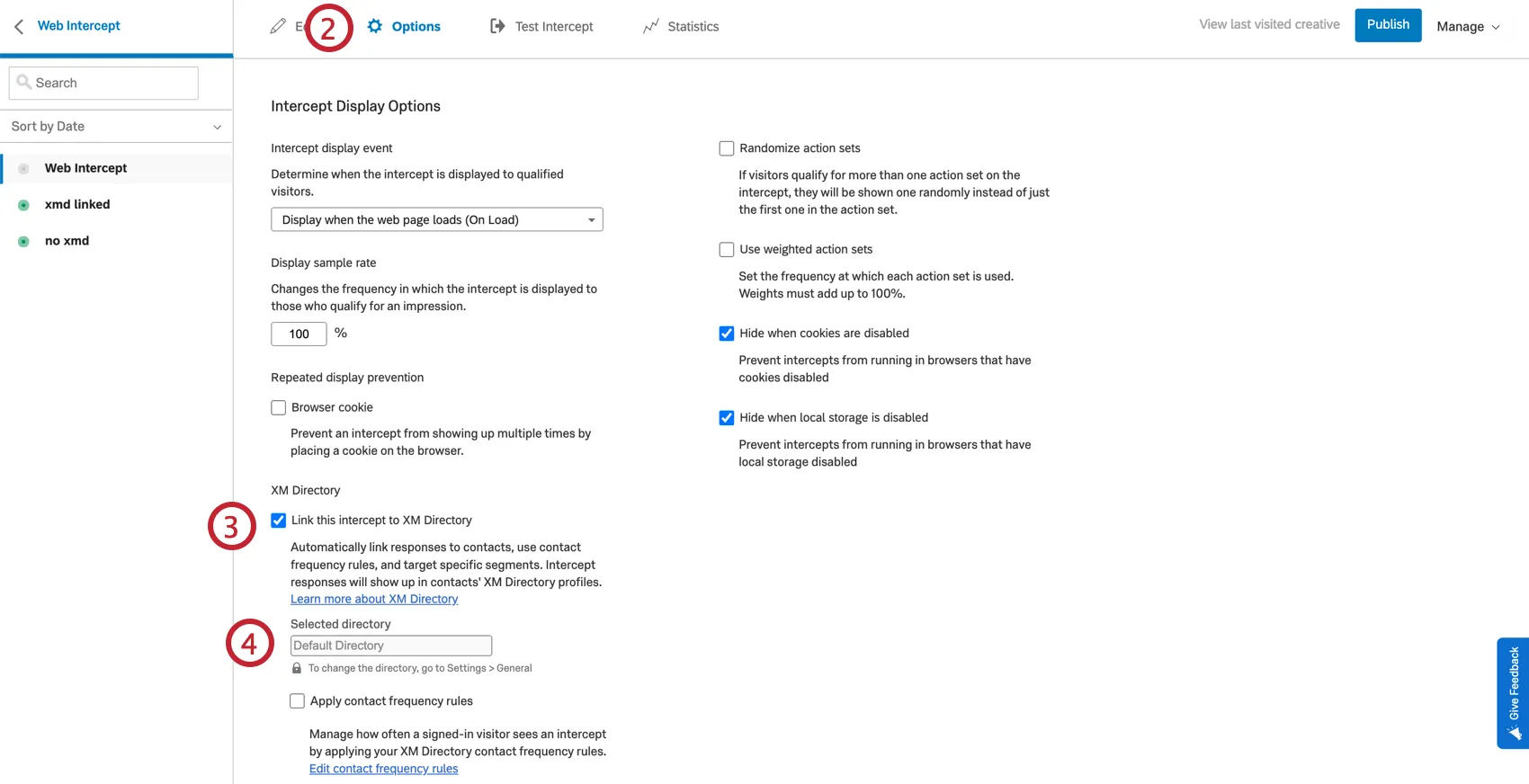Expand the Sort by Date dropdown
This screenshot has width=1529, height=784.
[x=117, y=126]
